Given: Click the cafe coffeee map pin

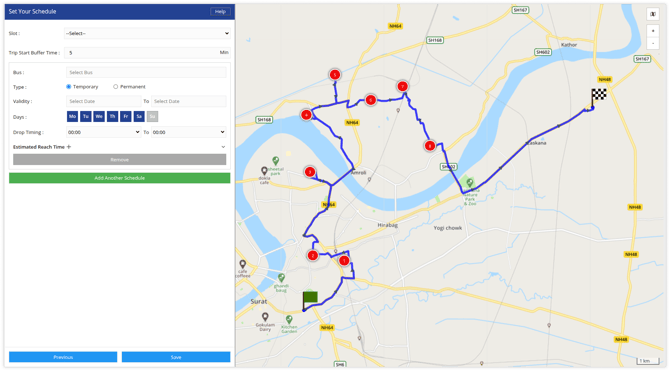Looking at the screenshot, I should pyautogui.click(x=243, y=264).
